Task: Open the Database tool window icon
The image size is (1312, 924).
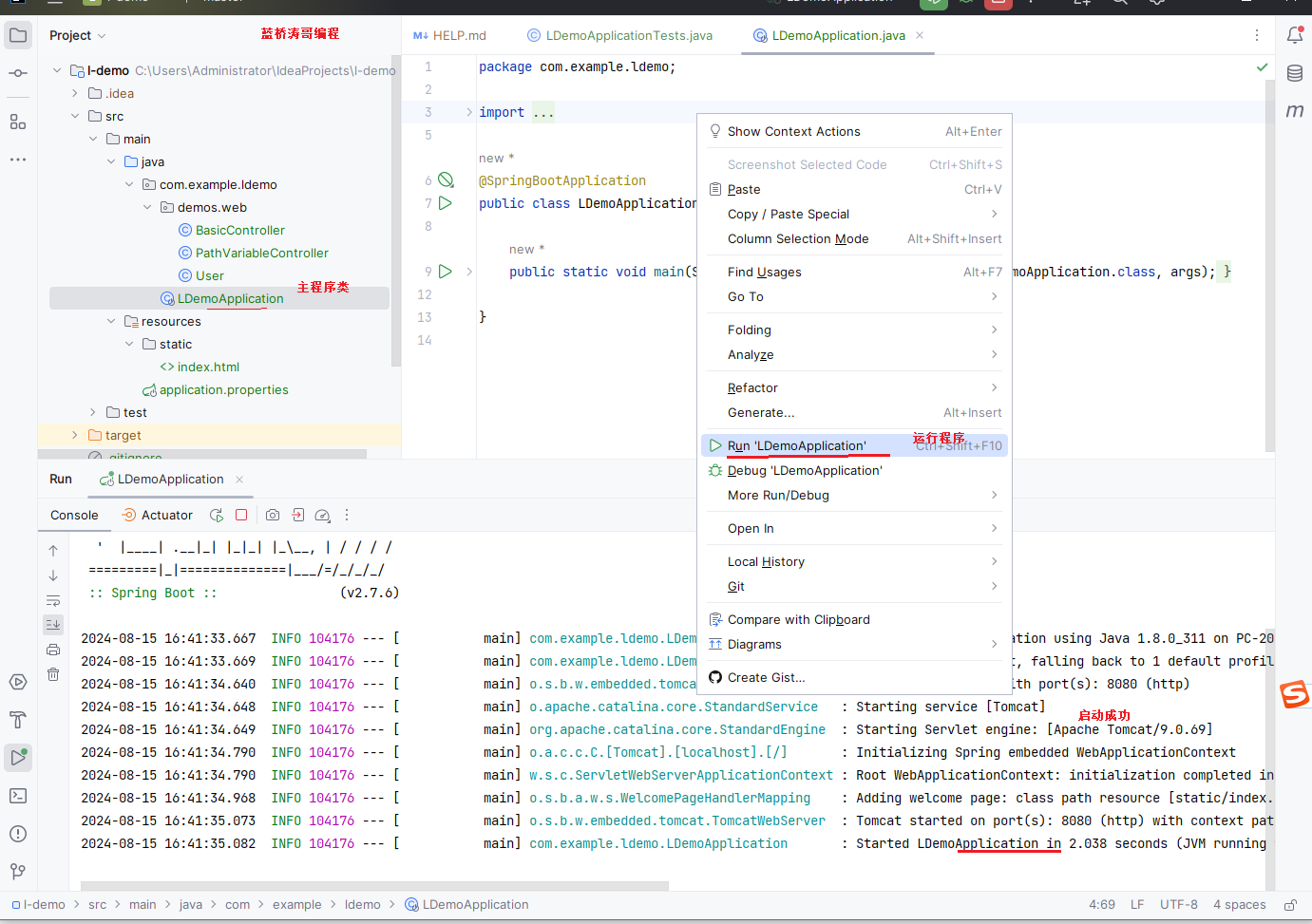Action: coord(1294,73)
